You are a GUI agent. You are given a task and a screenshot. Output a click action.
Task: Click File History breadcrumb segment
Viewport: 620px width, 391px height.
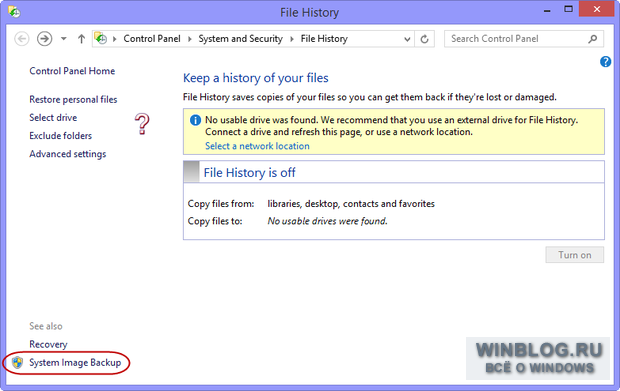point(324,39)
